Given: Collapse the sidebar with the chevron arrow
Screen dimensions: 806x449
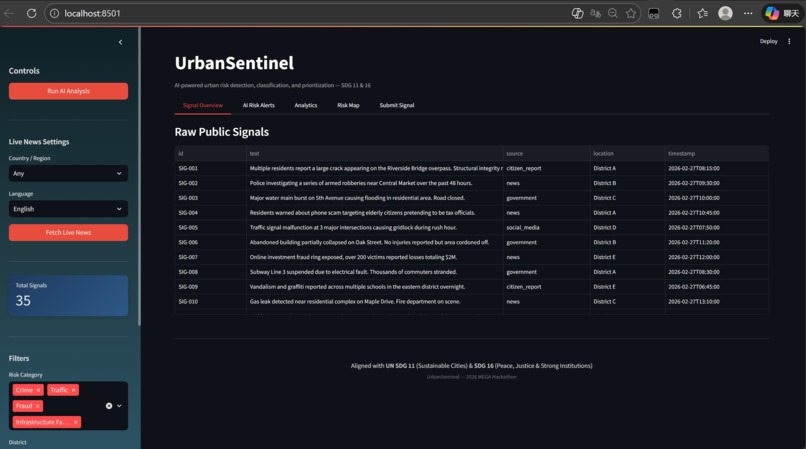Looking at the screenshot, I should 120,42.
